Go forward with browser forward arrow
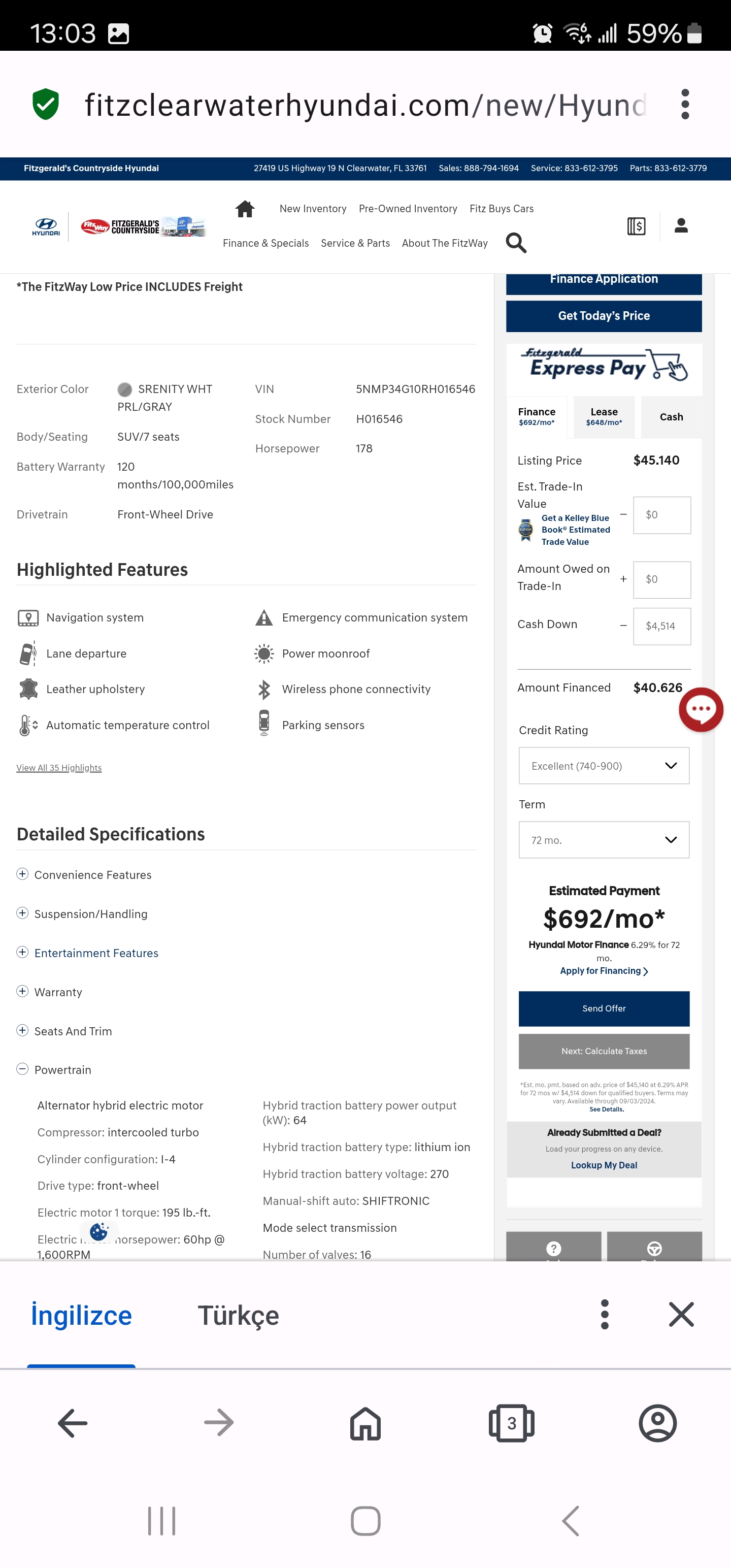The image size is (731, 1568). [218, 1423]
